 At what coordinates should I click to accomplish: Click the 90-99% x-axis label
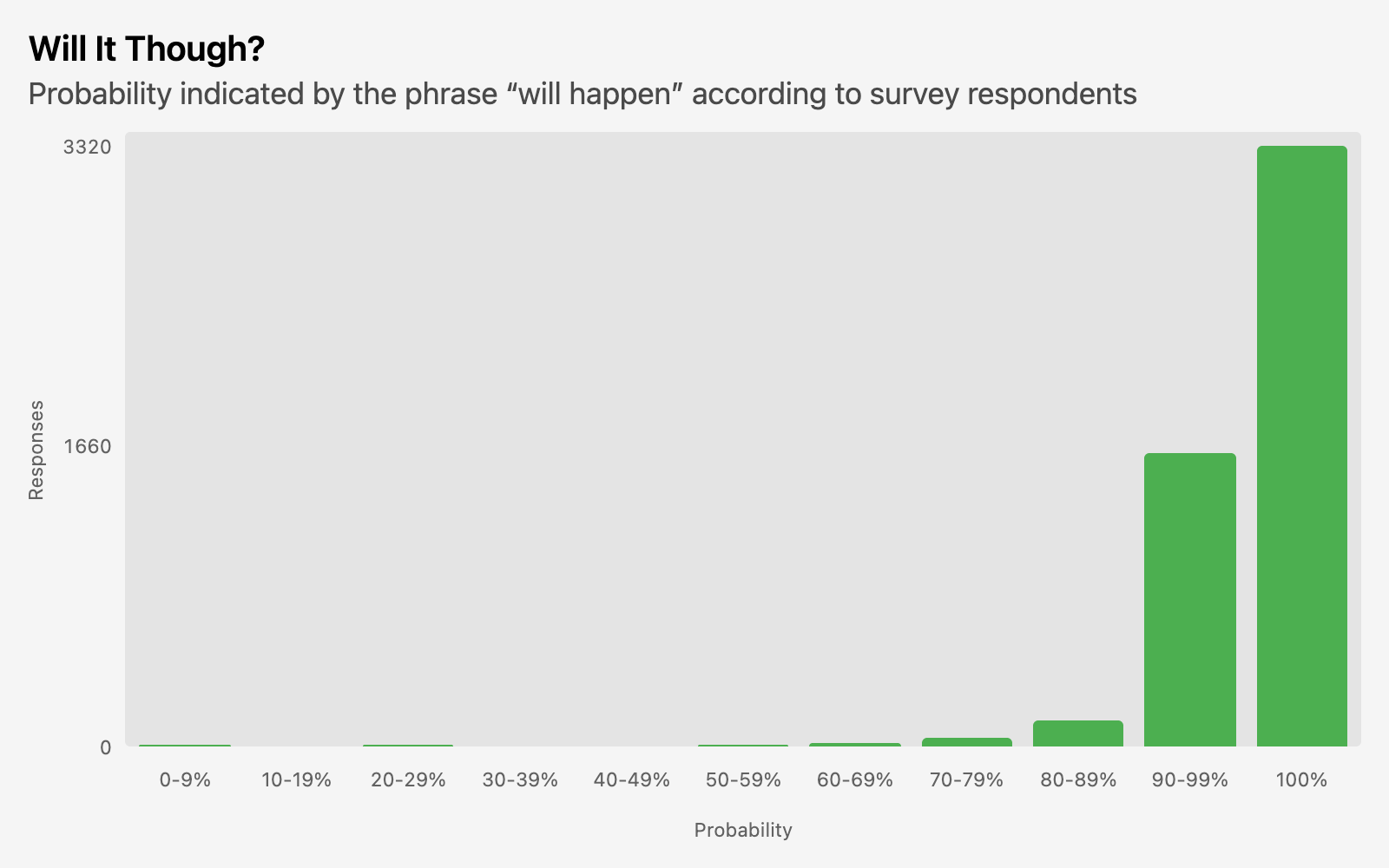click(1189, 780)
